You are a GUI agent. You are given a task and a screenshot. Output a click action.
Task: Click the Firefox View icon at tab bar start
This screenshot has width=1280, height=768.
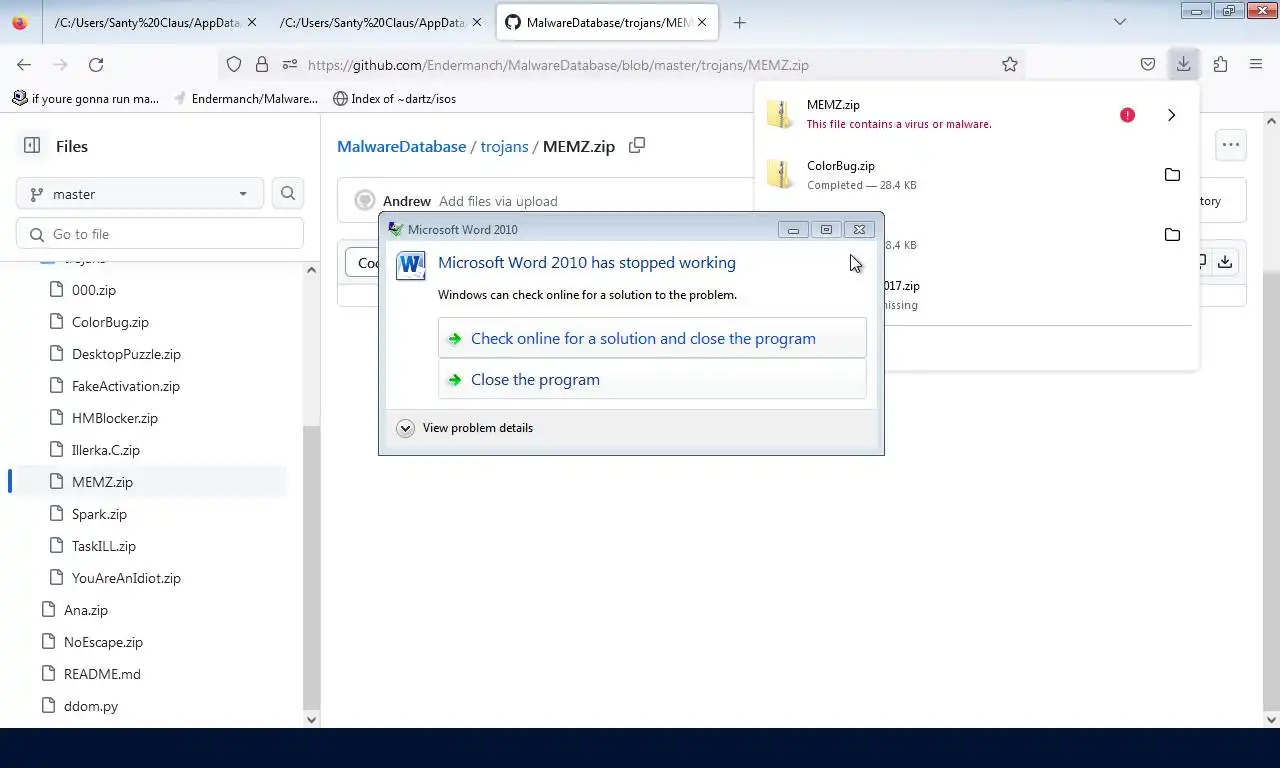(20, 22)
